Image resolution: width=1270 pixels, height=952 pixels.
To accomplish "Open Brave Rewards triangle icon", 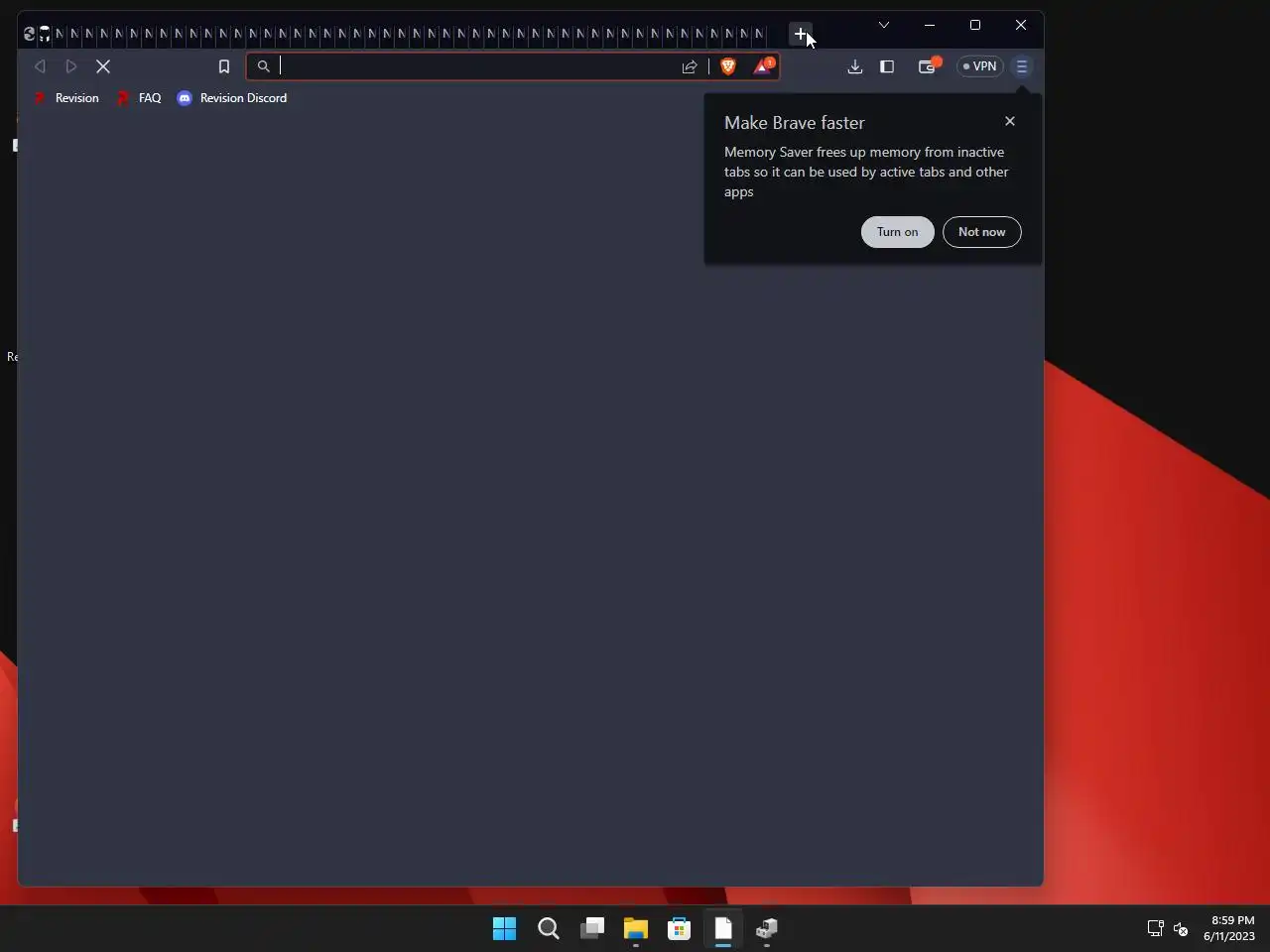I will 763,66.
